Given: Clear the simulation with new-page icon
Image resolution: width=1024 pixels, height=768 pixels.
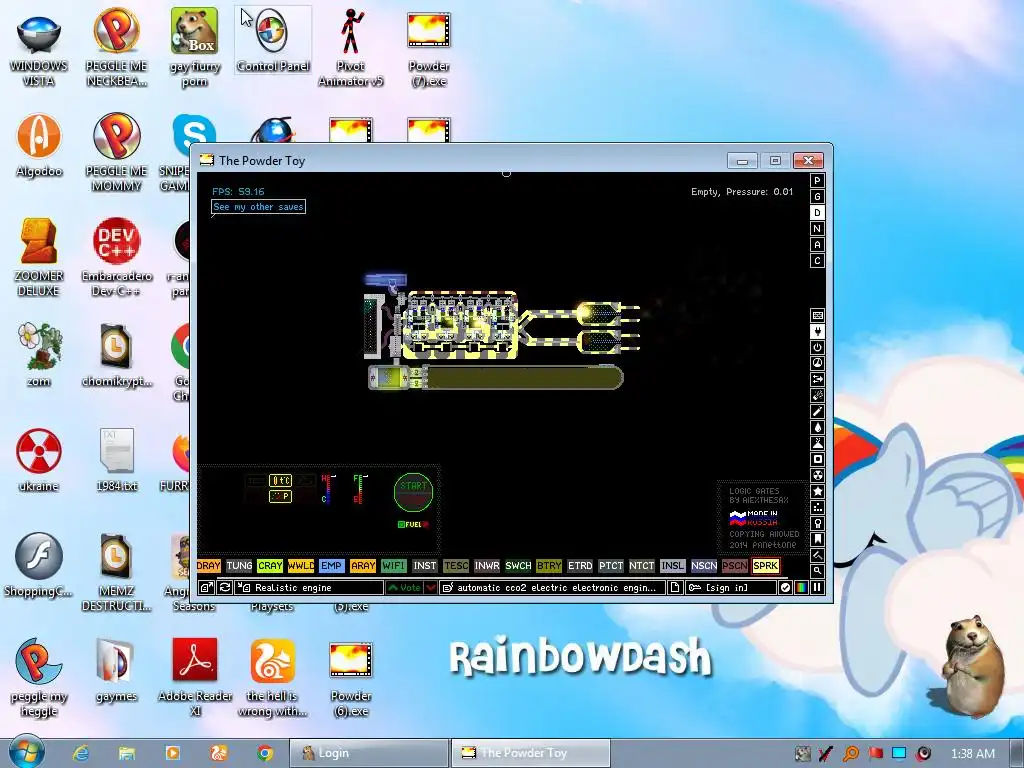Looking at the screenshot, I should tap(675, 588).
